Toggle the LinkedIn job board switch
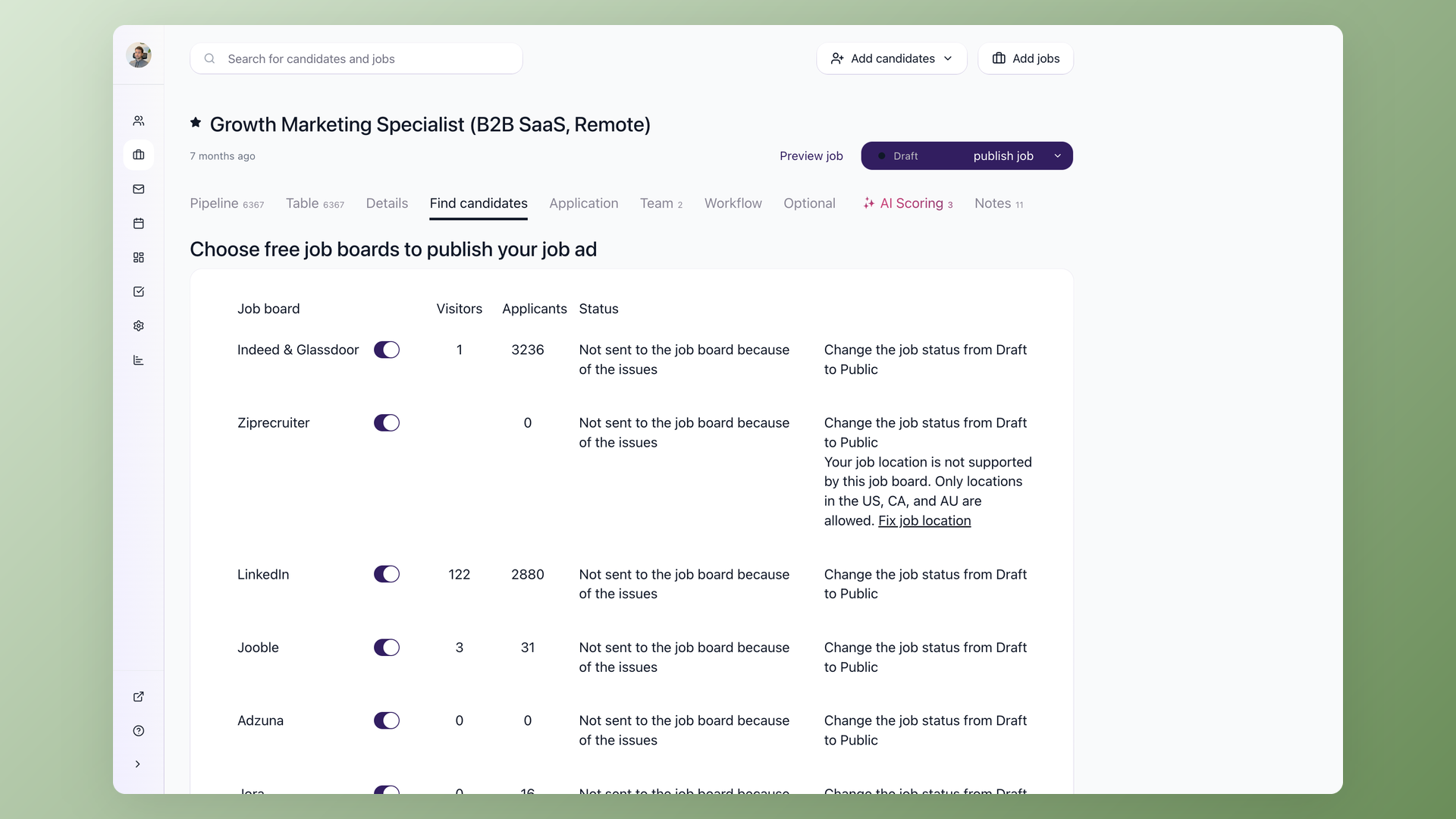Image resolution: width=1456 pixels, height=819 pixels. pyautogui.click(x=387, y=574)
